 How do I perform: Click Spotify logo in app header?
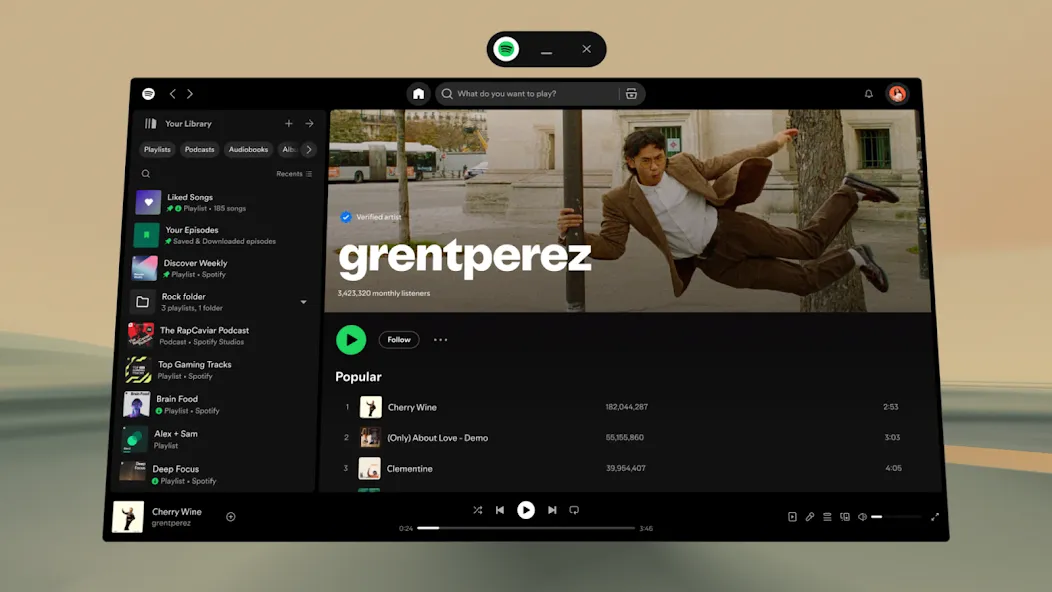(148, 94)
